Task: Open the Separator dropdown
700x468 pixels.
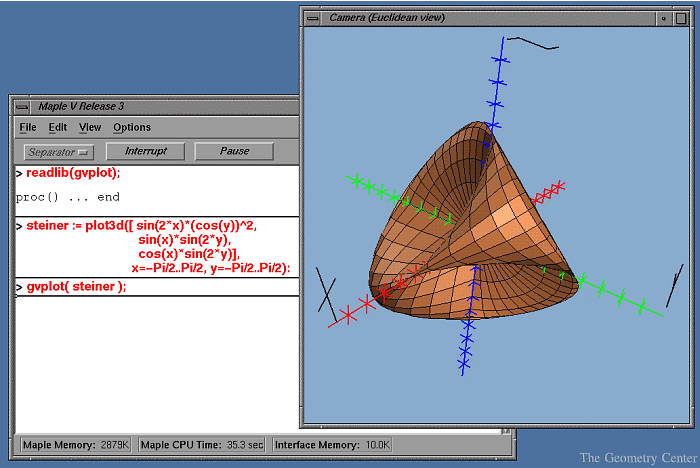Action: 58,152
